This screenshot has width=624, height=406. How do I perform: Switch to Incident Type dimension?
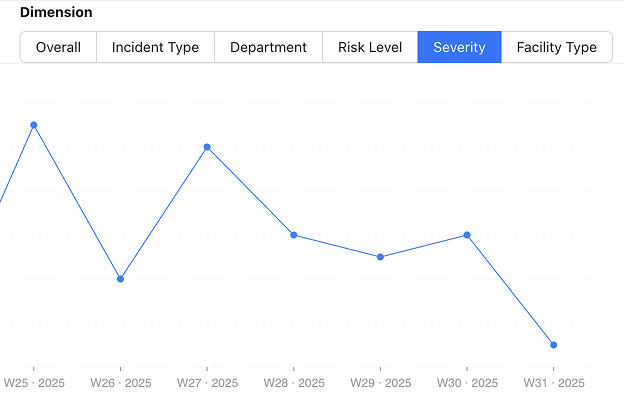pyautogui.click(x=155, y=47)
